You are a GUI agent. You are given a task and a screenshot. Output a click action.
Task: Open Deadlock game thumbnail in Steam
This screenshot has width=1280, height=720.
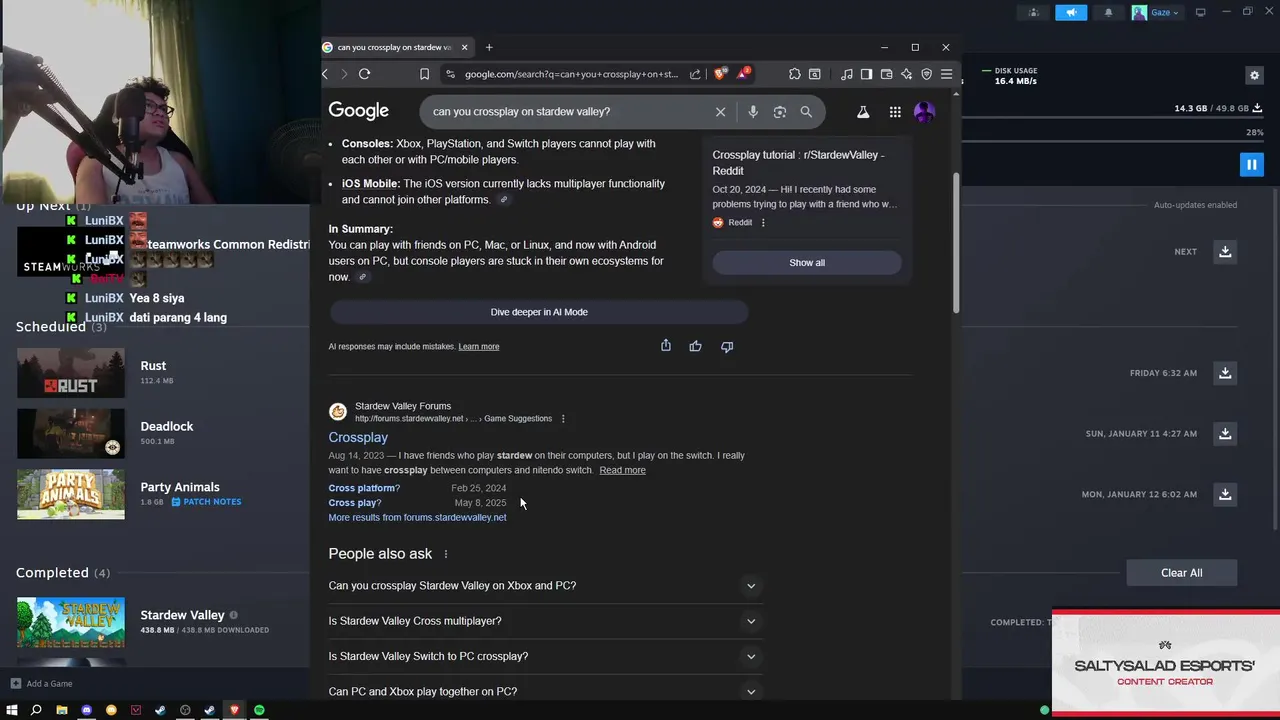pyautogui.click(x=71, y=434)
